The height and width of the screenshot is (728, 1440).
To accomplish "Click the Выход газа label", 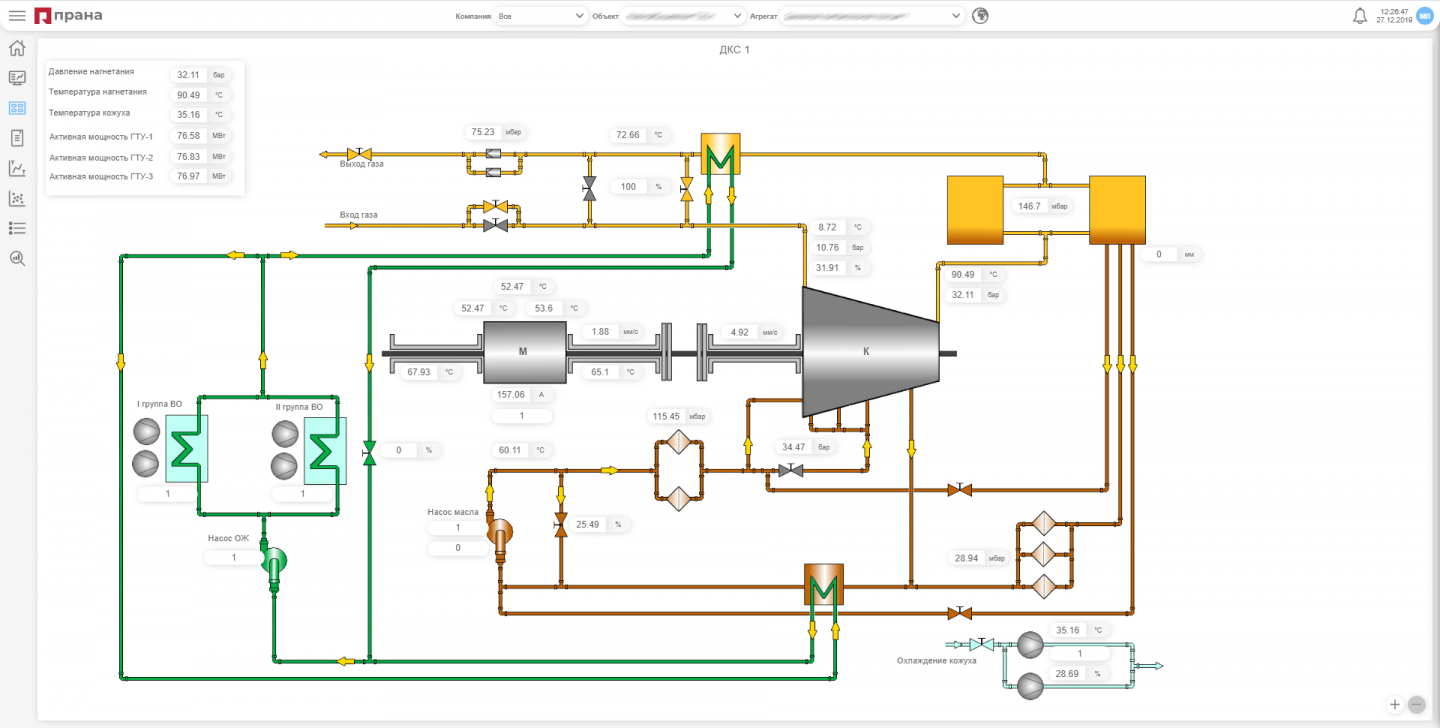I will pyautogui.click(x=361, y=164).
